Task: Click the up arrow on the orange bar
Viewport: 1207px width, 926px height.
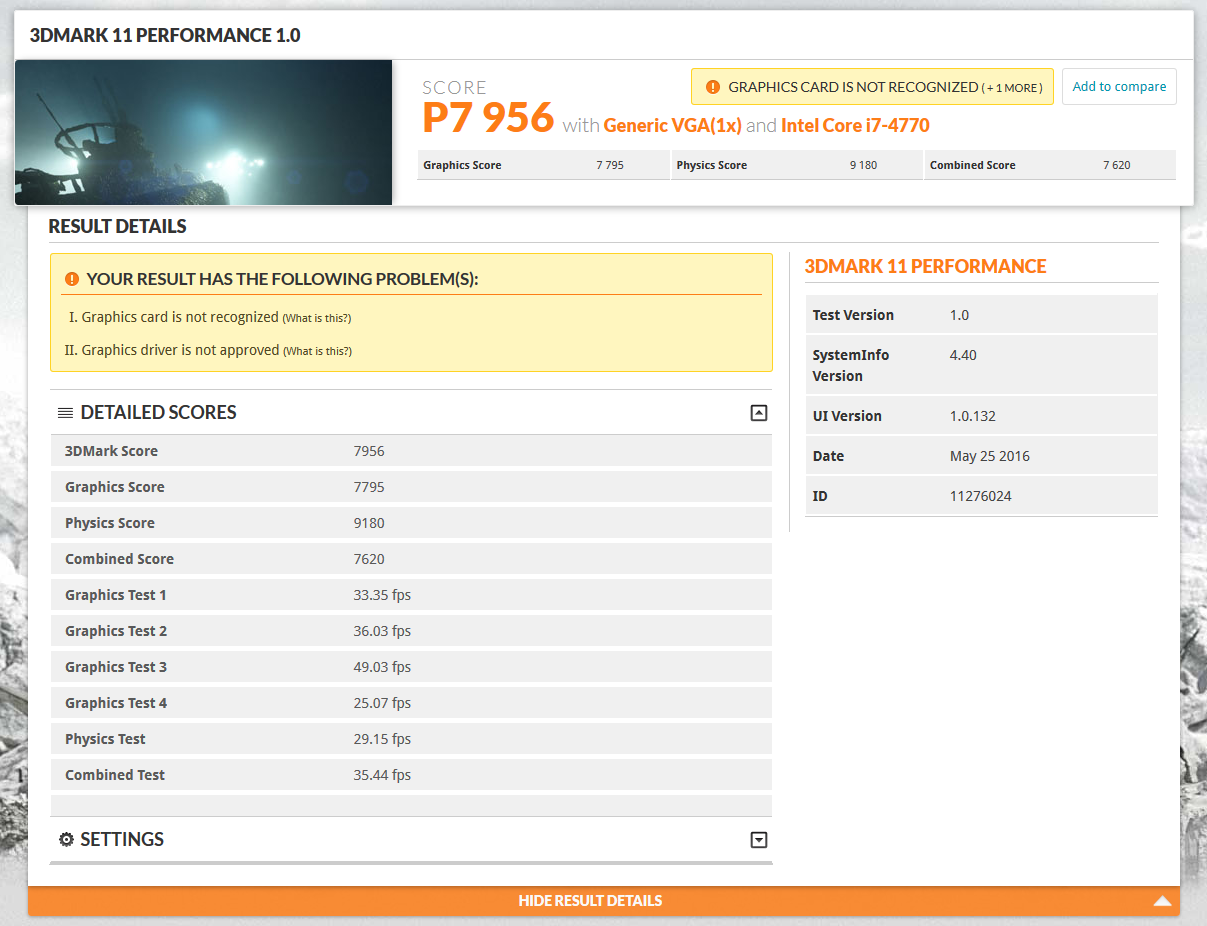Action: coord(1161,901)
